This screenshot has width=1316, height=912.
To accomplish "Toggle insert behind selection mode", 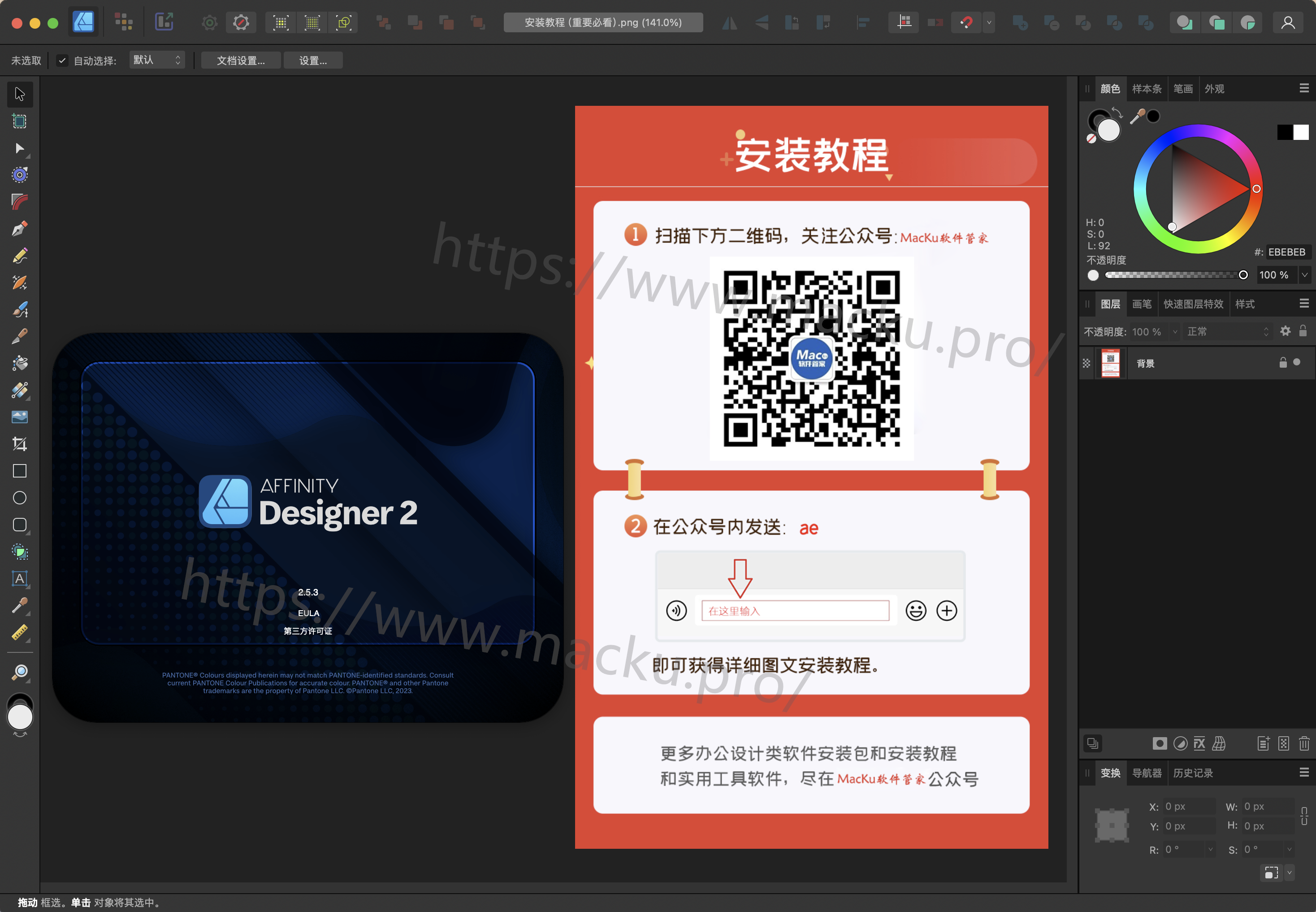I will pos(1185,23).
